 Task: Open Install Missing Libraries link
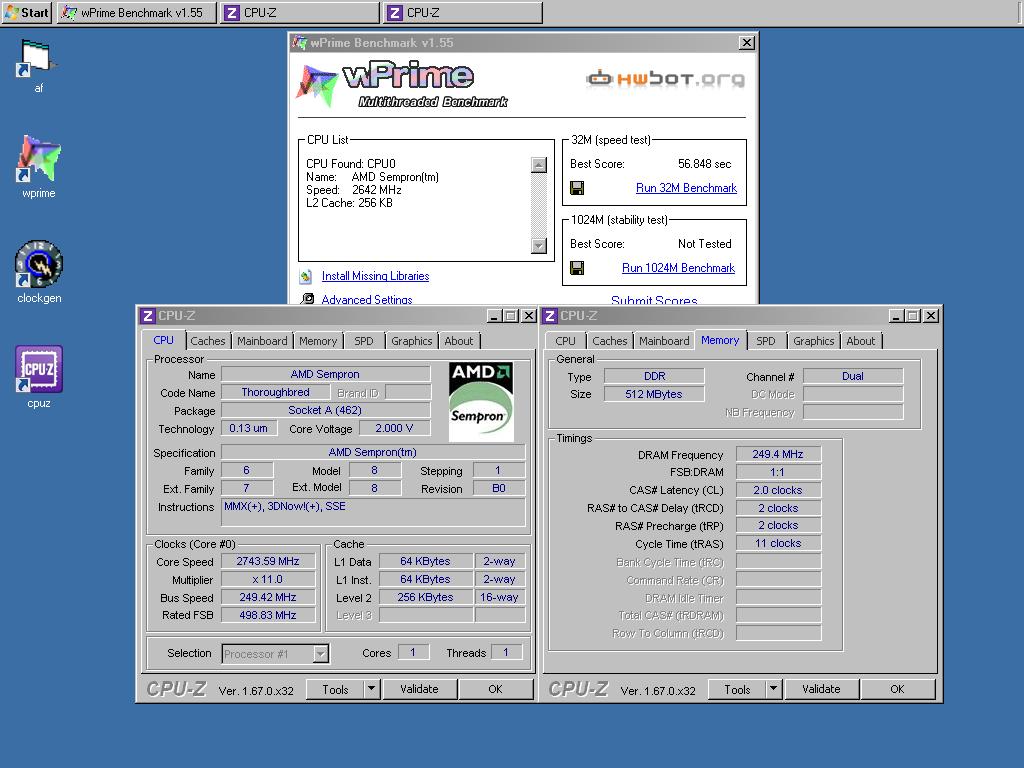pyautogui.click(x=376, y=276)
